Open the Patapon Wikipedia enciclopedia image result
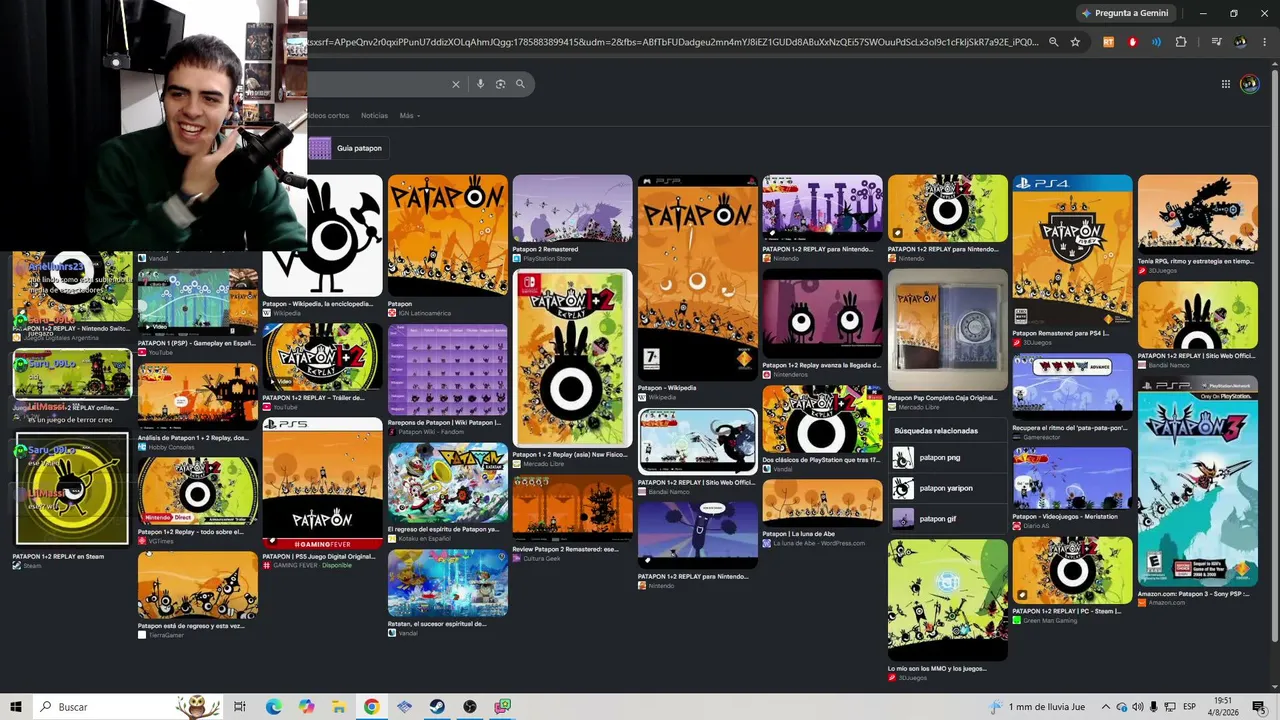This screenshot has height=720, width=1280. coord(322,236)
